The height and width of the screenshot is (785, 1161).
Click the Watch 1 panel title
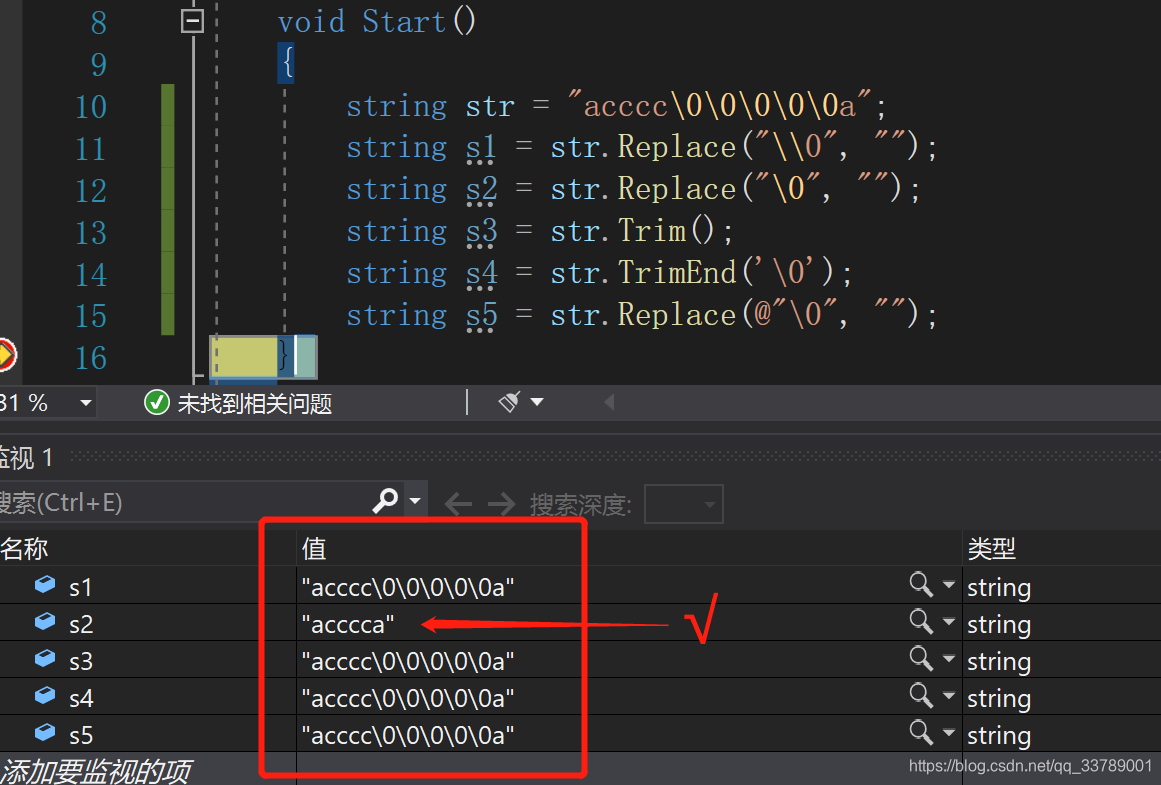click(27, 458)
